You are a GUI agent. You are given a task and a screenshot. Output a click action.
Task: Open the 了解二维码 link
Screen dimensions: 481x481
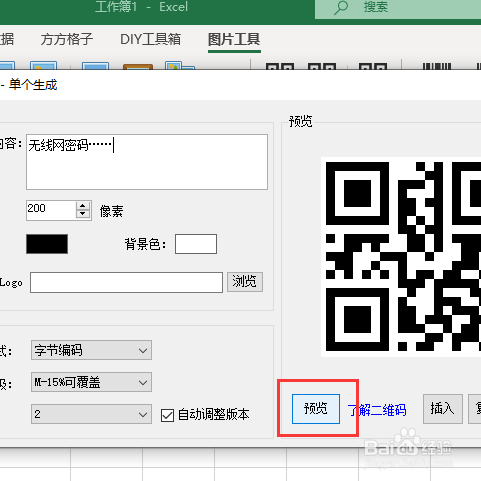pyautogui.click(x=377, y=410)
